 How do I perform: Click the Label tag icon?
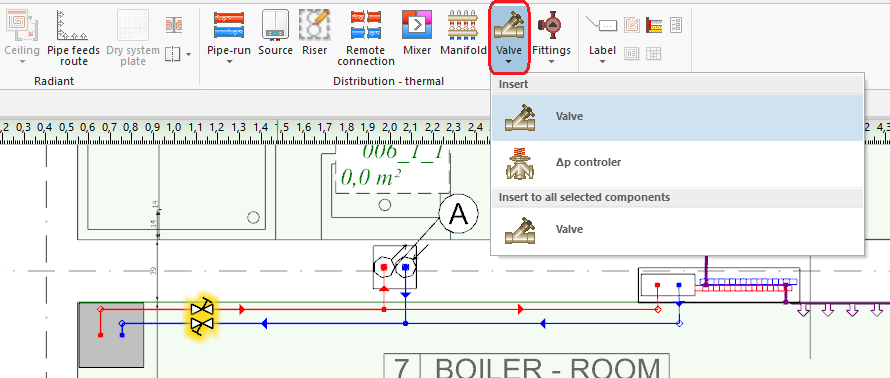(602, 24)
